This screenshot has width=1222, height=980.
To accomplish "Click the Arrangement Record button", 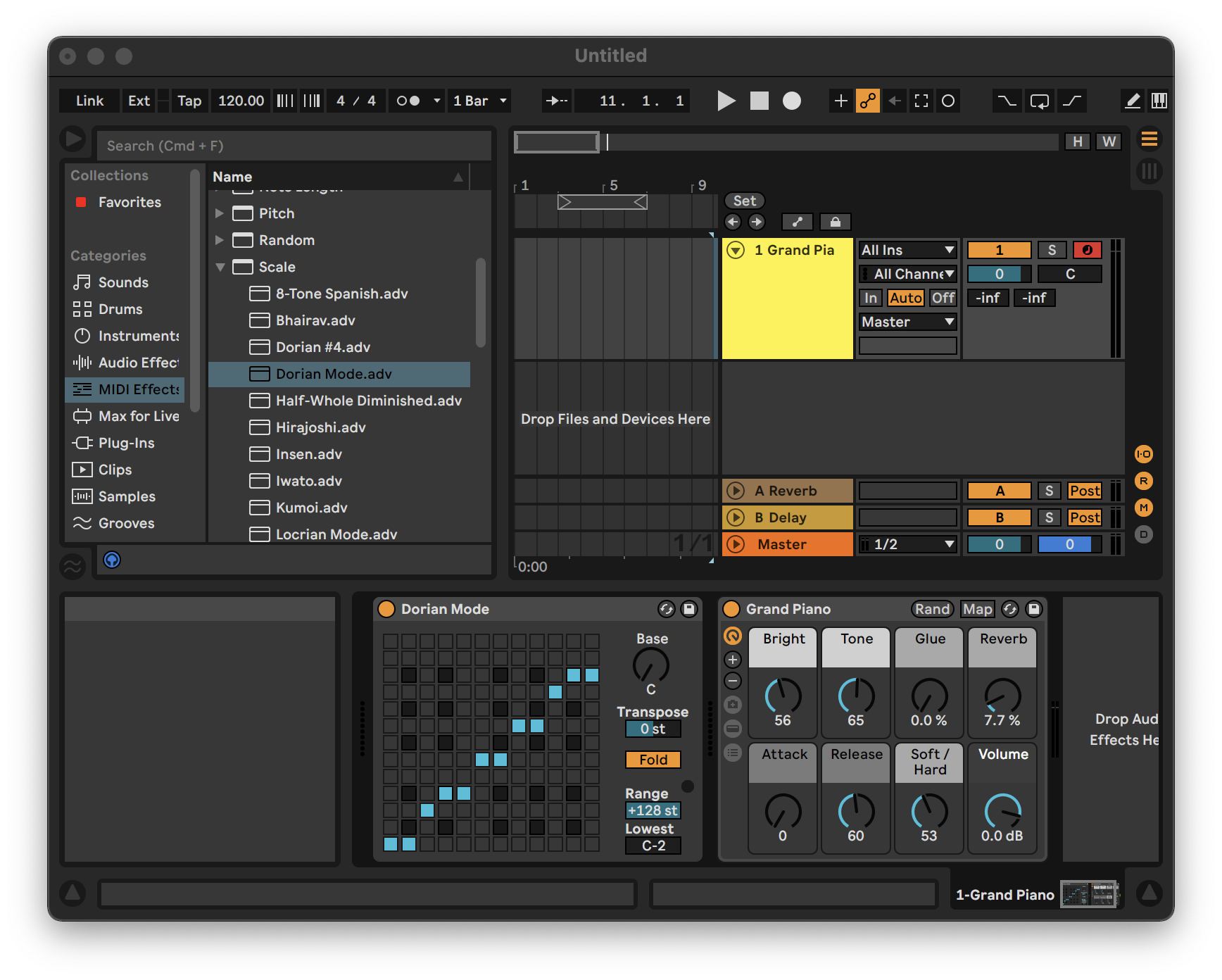I will point(792,101).
